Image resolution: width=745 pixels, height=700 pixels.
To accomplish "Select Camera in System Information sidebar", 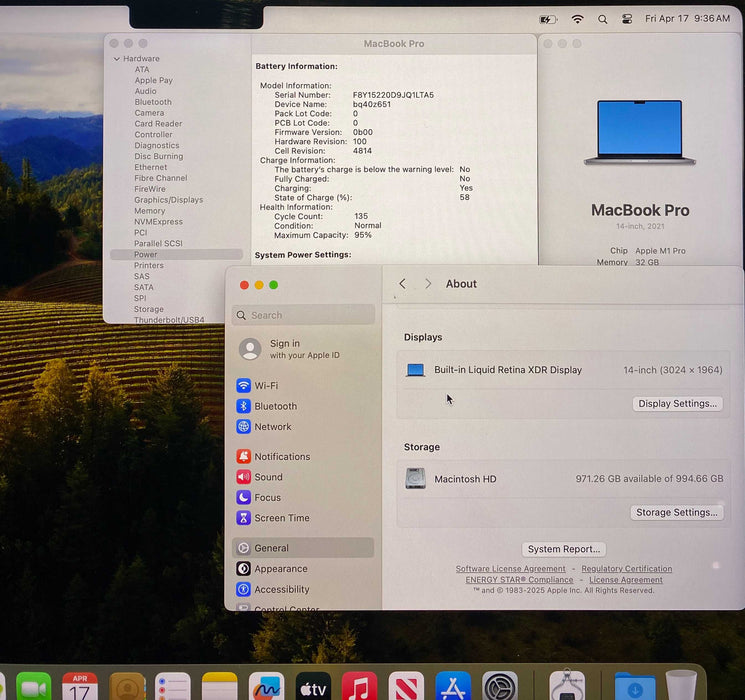I will 149,113.
